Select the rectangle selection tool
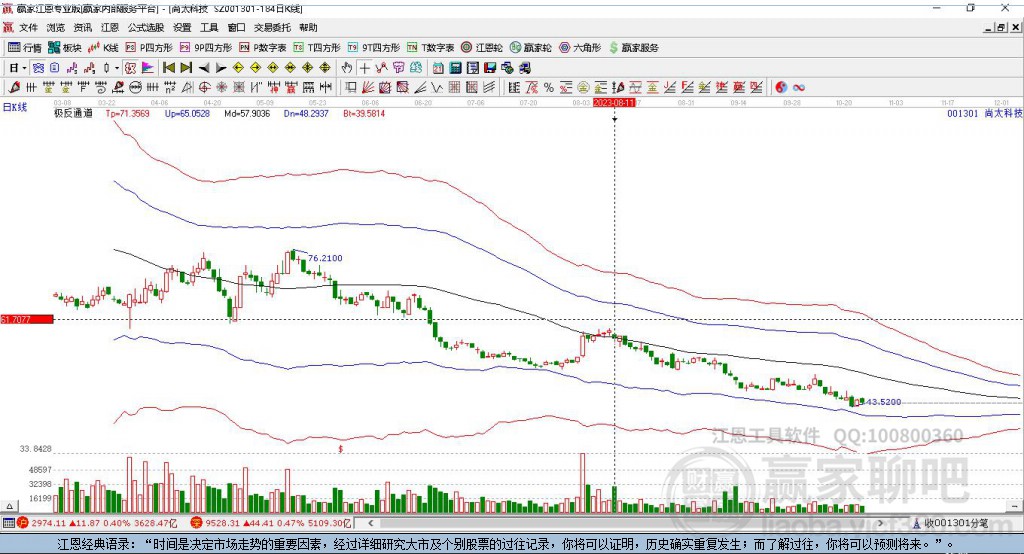 pos(350,88)
